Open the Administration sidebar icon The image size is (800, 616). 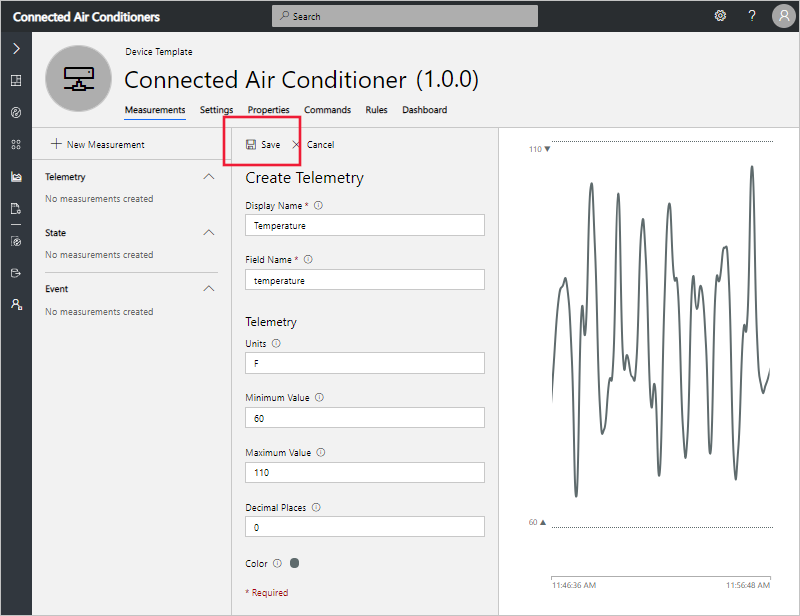click(16, 305)
